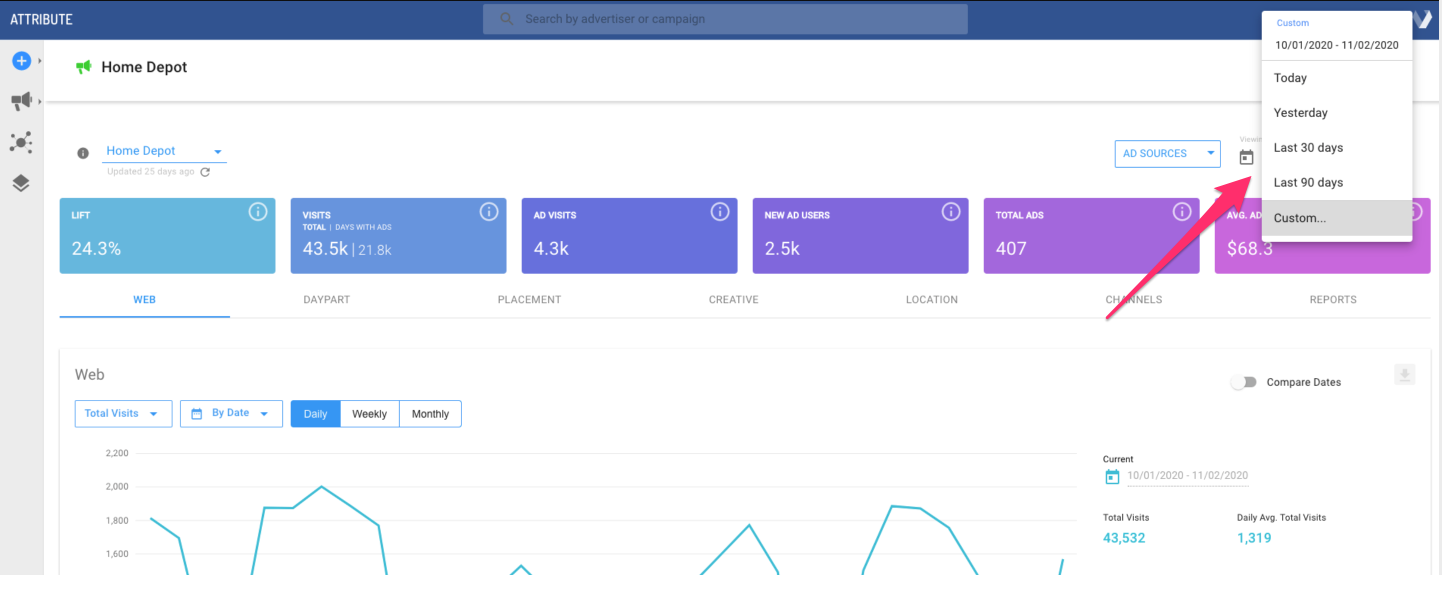This screenshot has height=616, width=1442.
Task: Open the Viewing calendar date picker icon
Action: pyautogui.click(x=1246, y=156)
